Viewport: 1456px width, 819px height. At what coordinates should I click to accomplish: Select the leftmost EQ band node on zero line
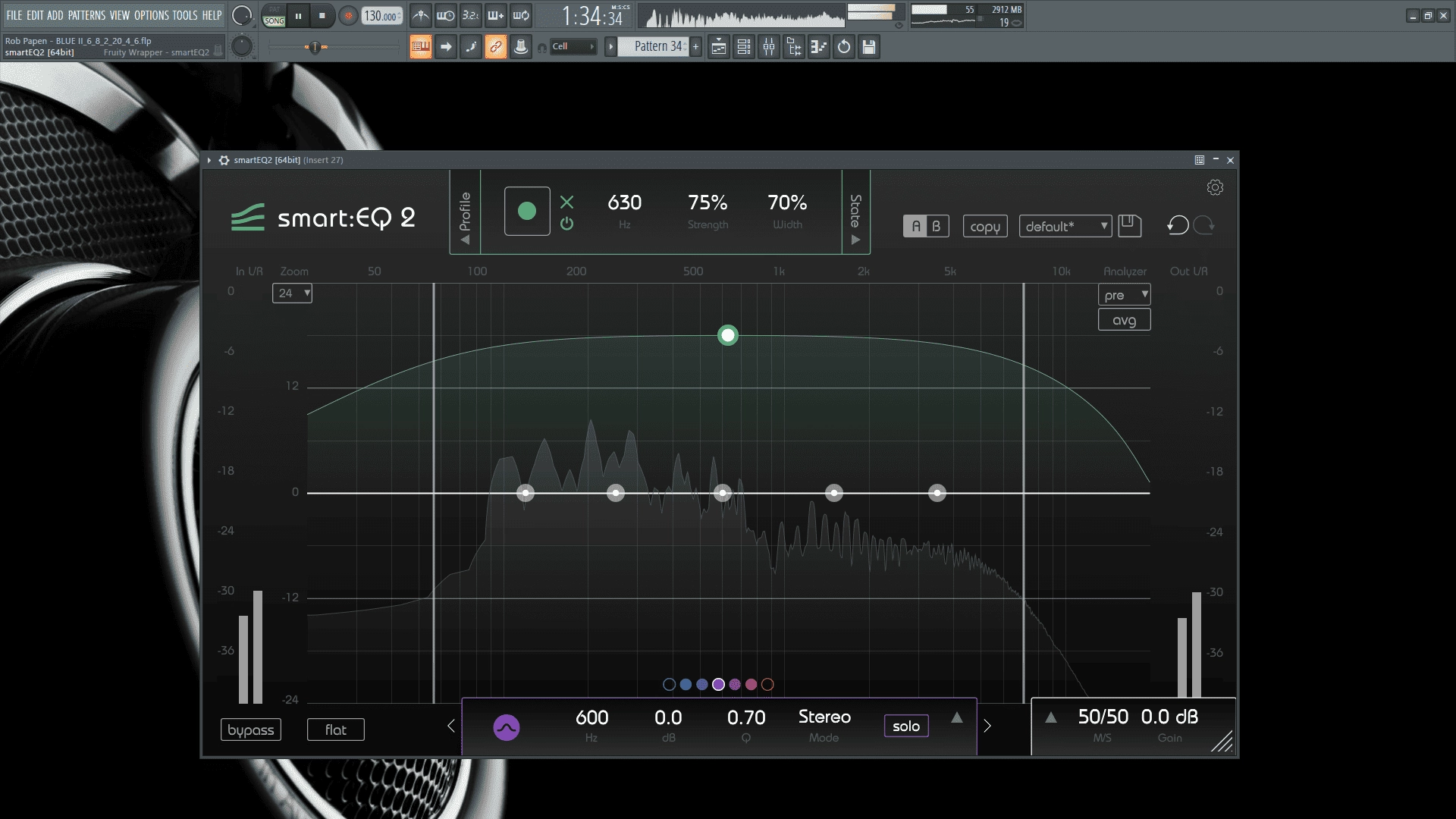(x=526, y=493)
